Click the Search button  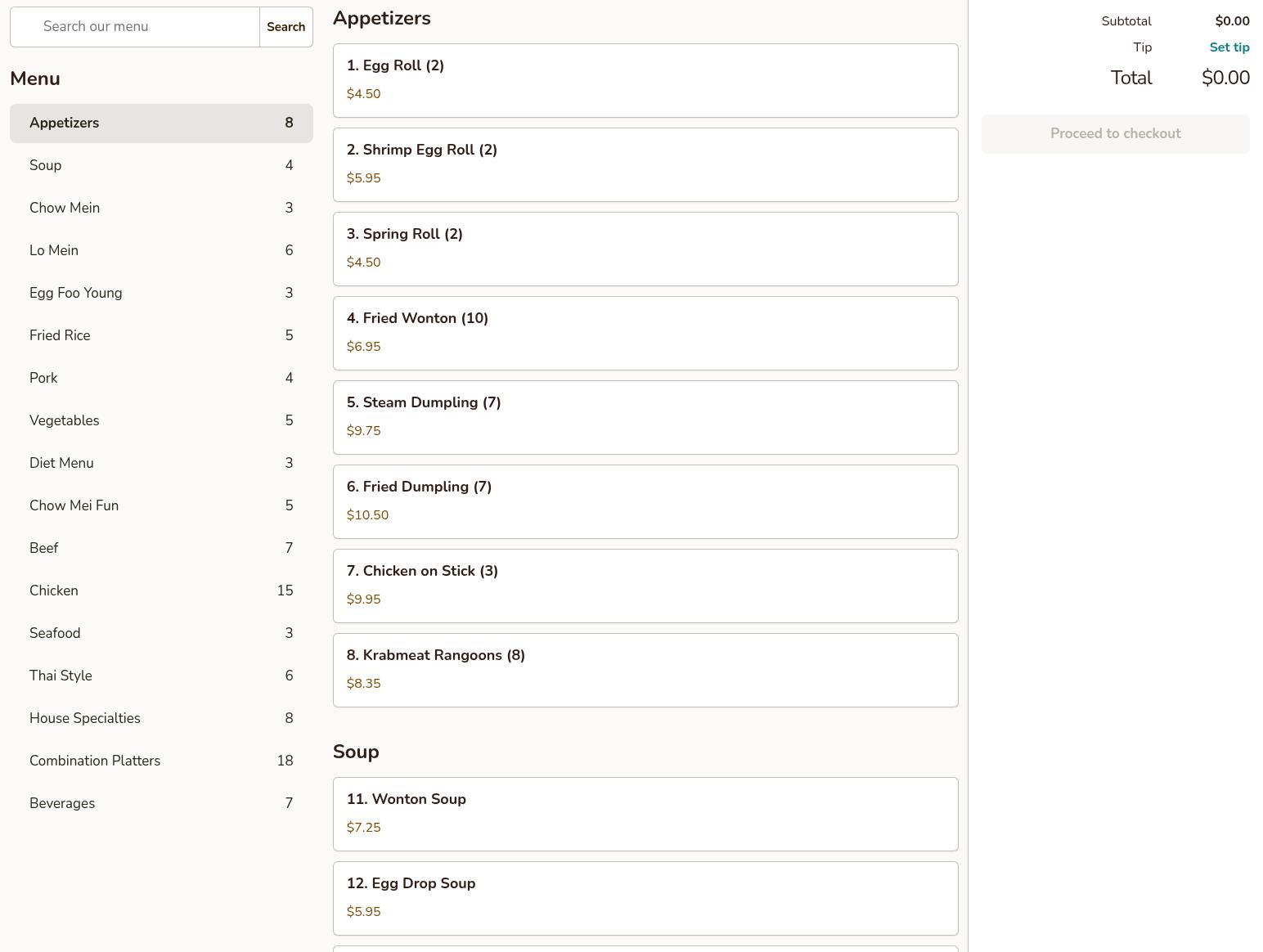coord(286,27)
